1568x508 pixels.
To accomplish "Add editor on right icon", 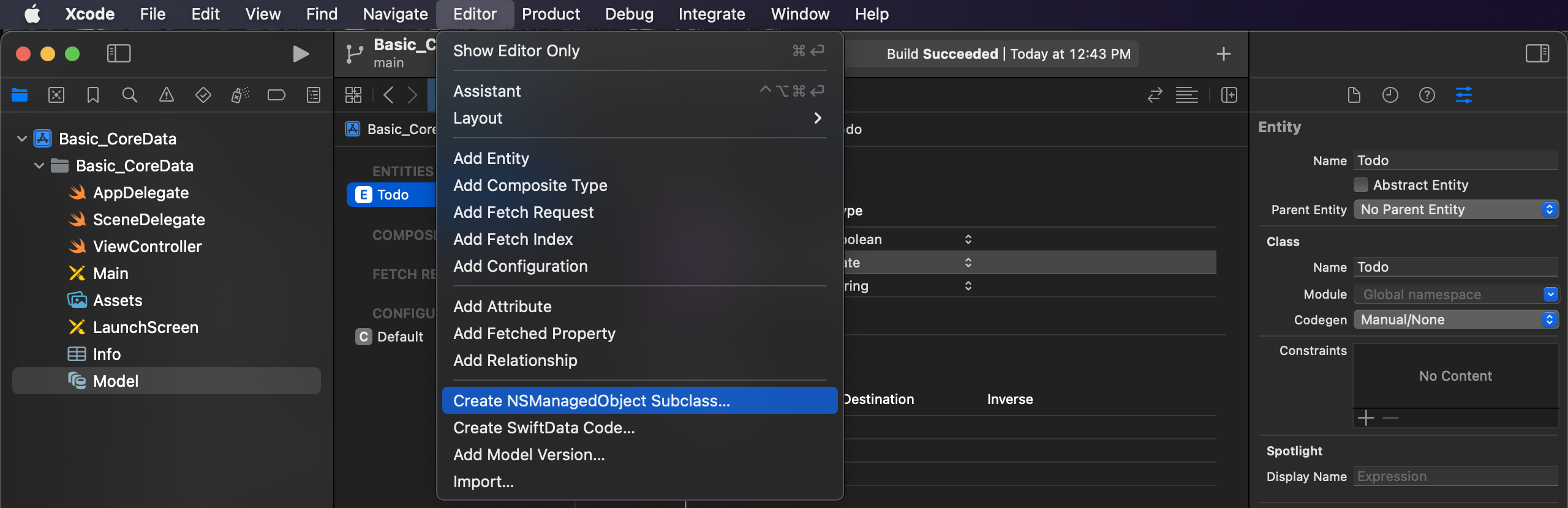I will point(1229,95).
